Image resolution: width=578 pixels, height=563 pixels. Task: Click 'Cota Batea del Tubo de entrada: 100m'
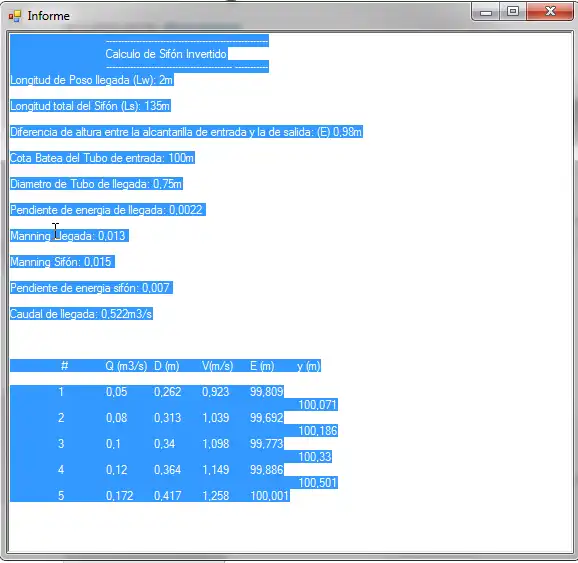[x=102, y=158]
